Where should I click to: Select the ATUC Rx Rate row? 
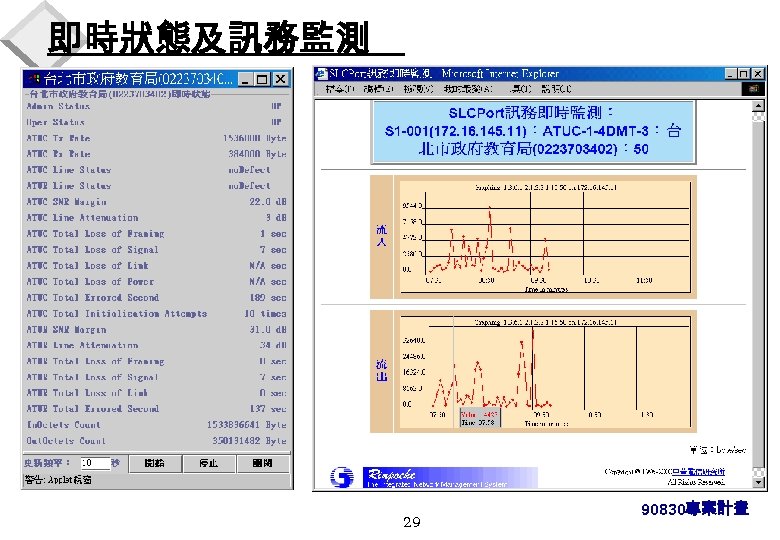(x=156, y=154)
